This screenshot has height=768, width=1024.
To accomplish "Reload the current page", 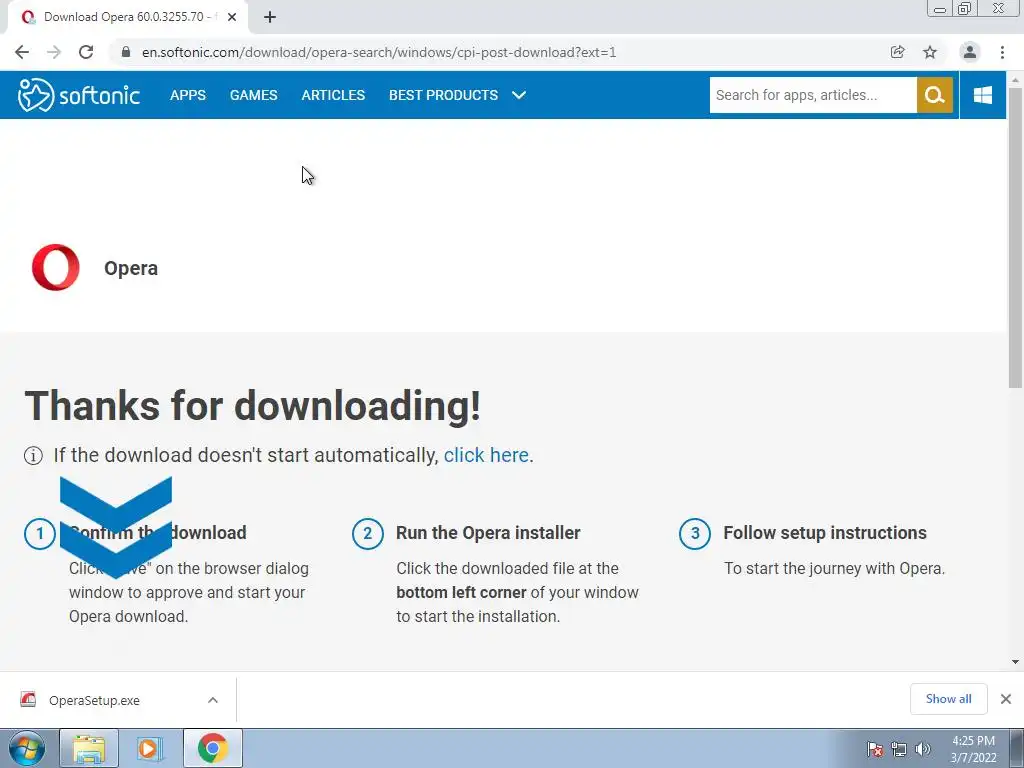I will [x=86, y=52].
